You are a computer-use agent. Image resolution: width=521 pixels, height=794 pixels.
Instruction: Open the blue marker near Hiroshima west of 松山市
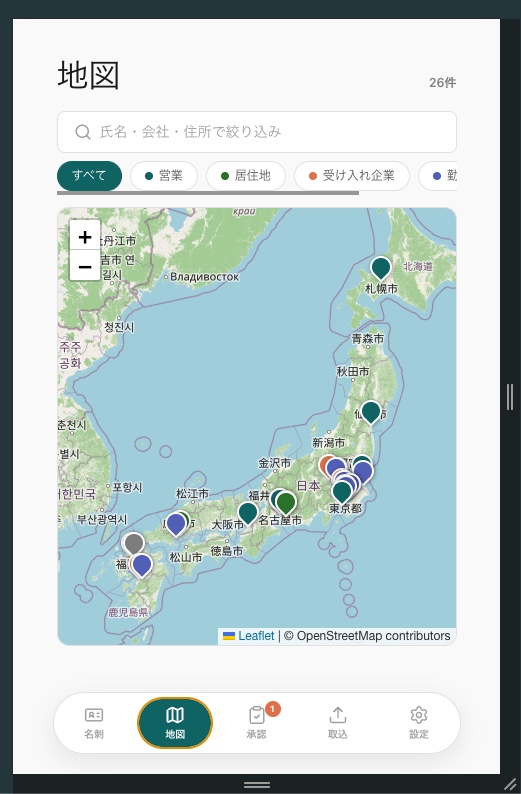176,524
